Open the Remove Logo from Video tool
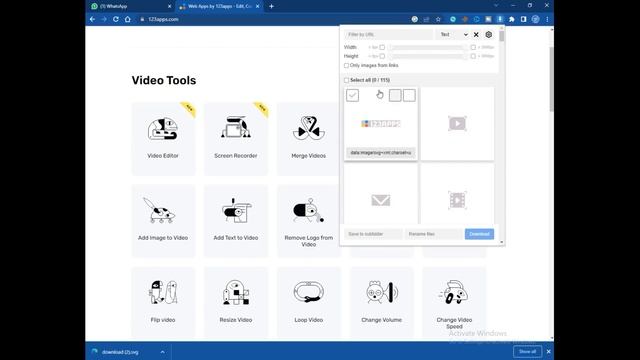The height and width of the screenshot is (360, 640). [x=309, y=221]
